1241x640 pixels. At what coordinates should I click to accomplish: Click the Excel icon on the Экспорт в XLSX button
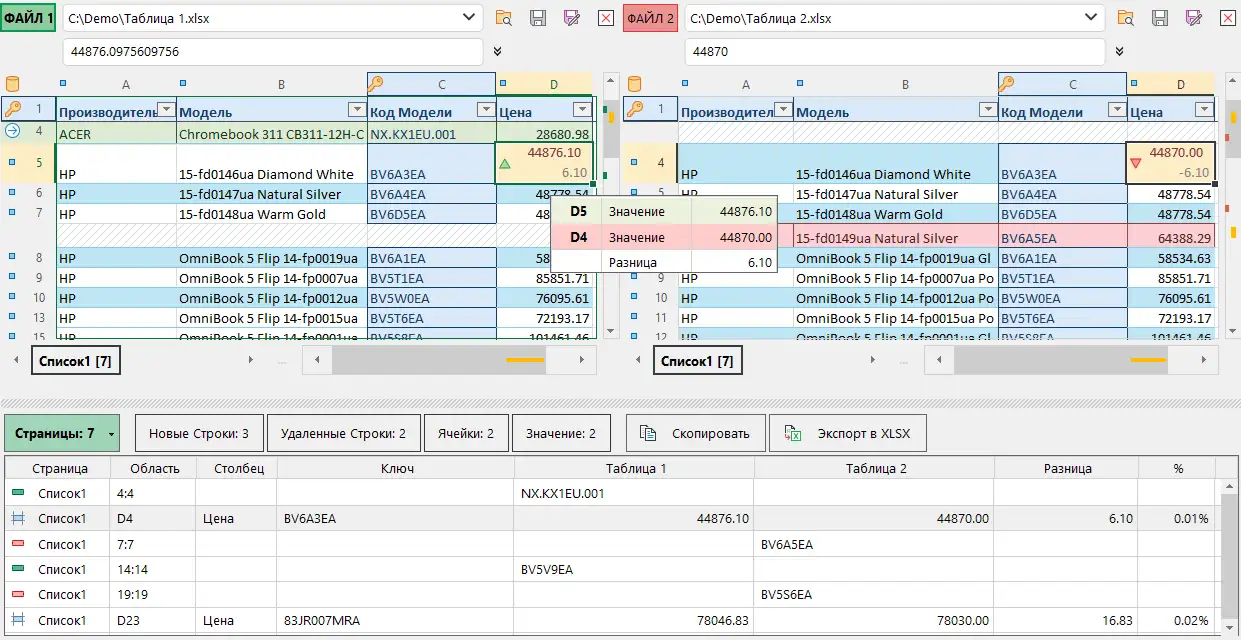click(x=792, y=433)
